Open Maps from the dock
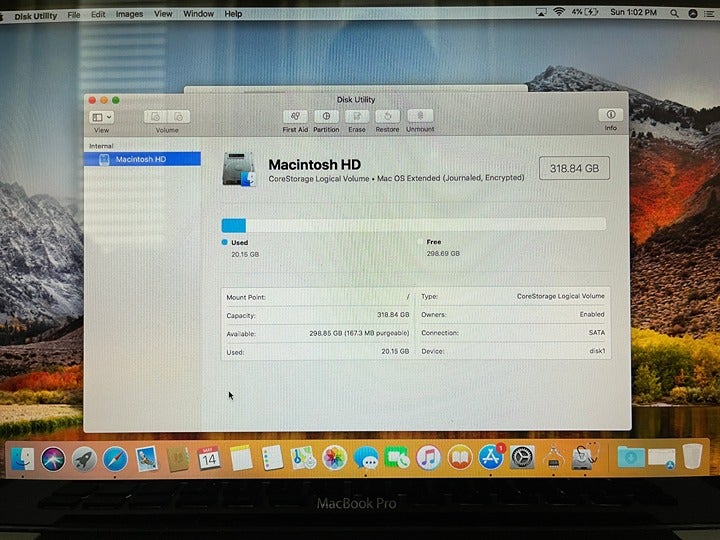Image resolution: width=720 pixels, height=540 pixels. click(x=304, y=458)
